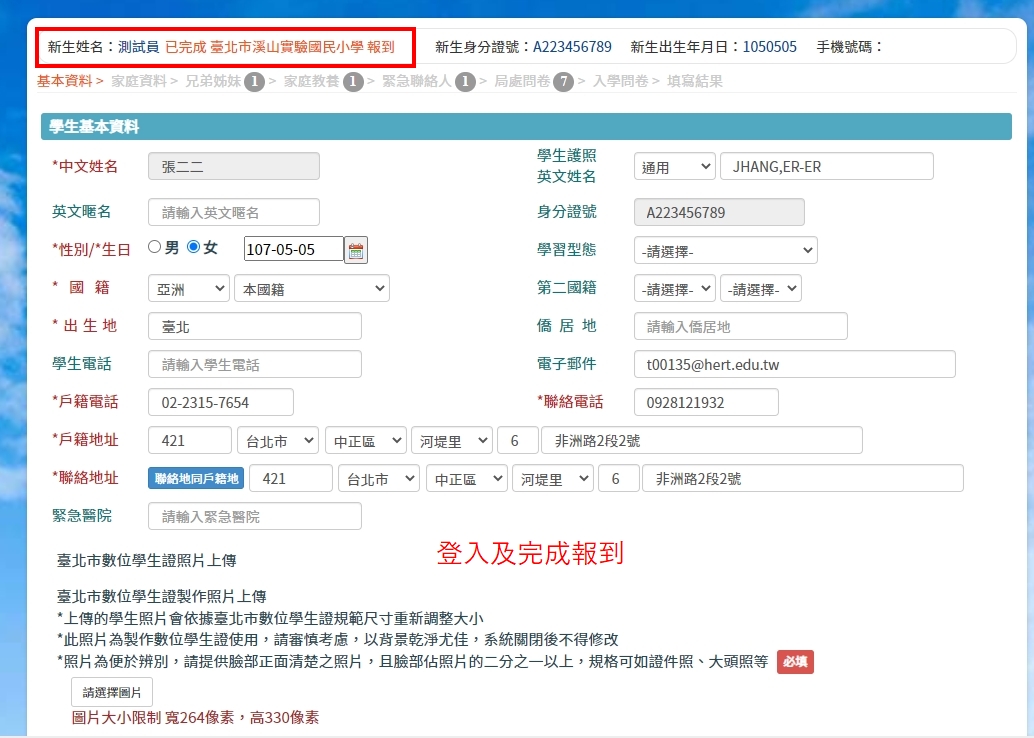Expand the 戶籍地址 city 台北市 dropdown
The width and height of the screenshot is (1034, 738).
click(277, 440)
